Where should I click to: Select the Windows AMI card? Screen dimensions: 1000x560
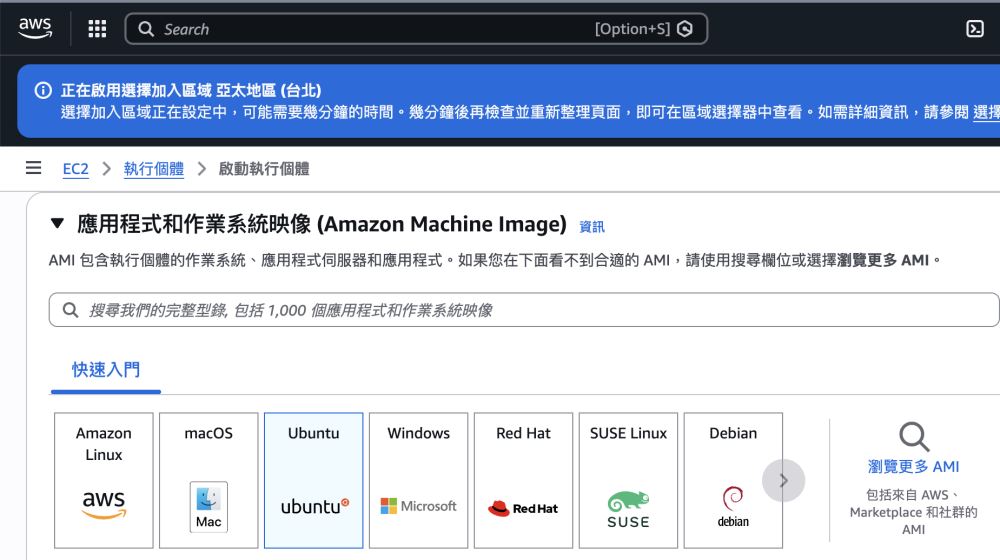click(418, 480)
